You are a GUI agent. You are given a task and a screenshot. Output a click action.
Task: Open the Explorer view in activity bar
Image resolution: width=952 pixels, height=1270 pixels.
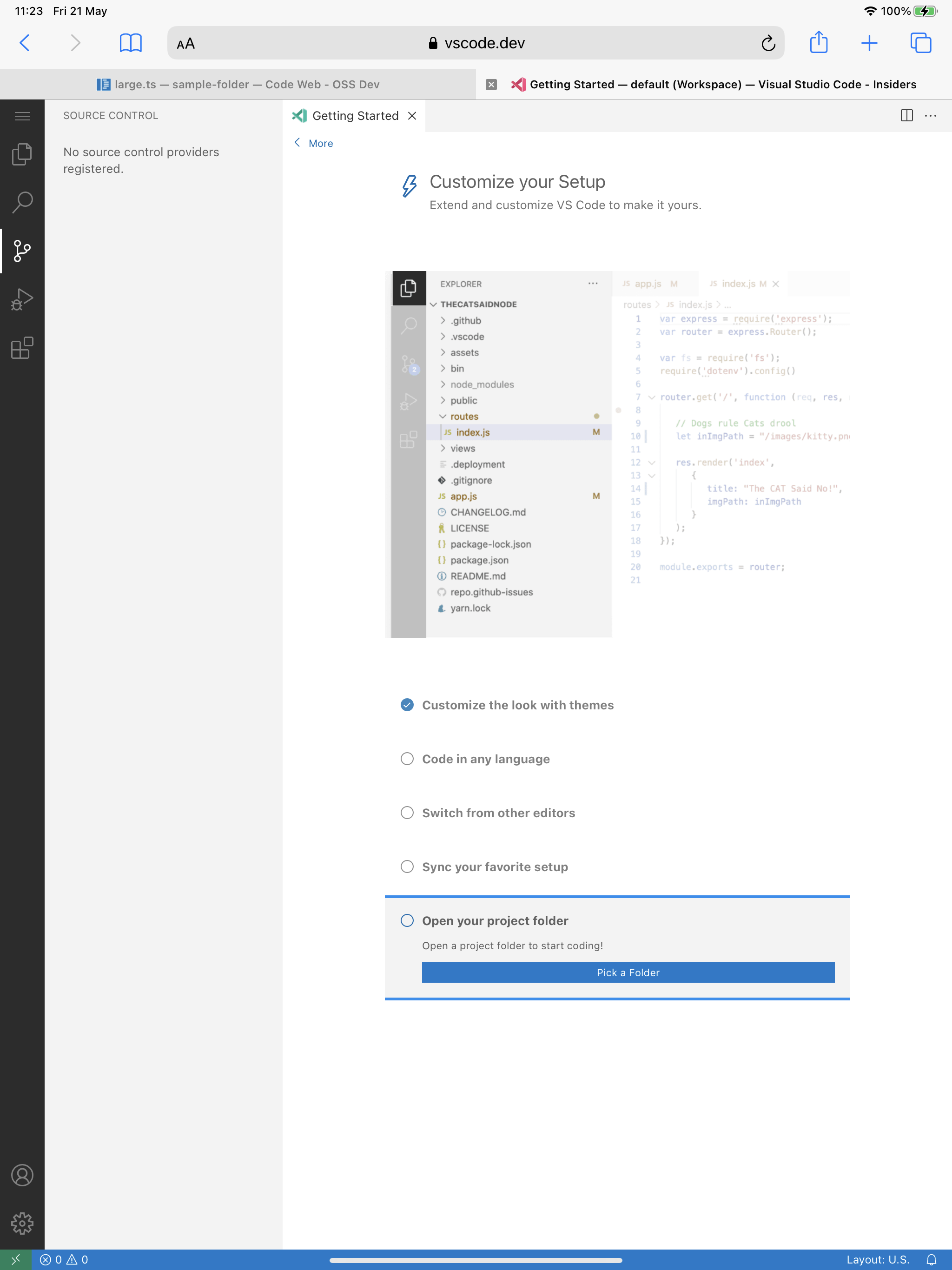22,154
